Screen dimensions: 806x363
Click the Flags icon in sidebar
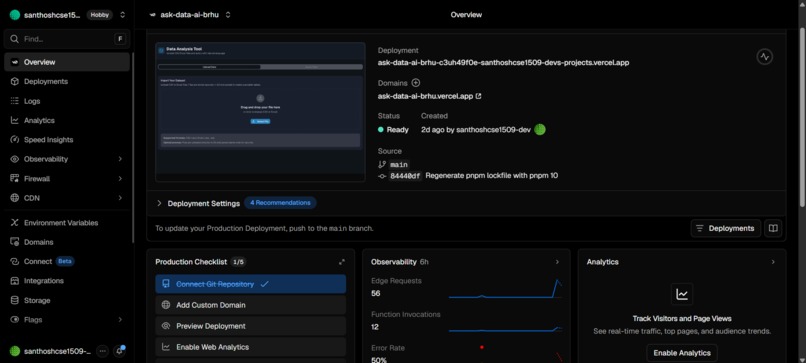click(x=14, y=319)
